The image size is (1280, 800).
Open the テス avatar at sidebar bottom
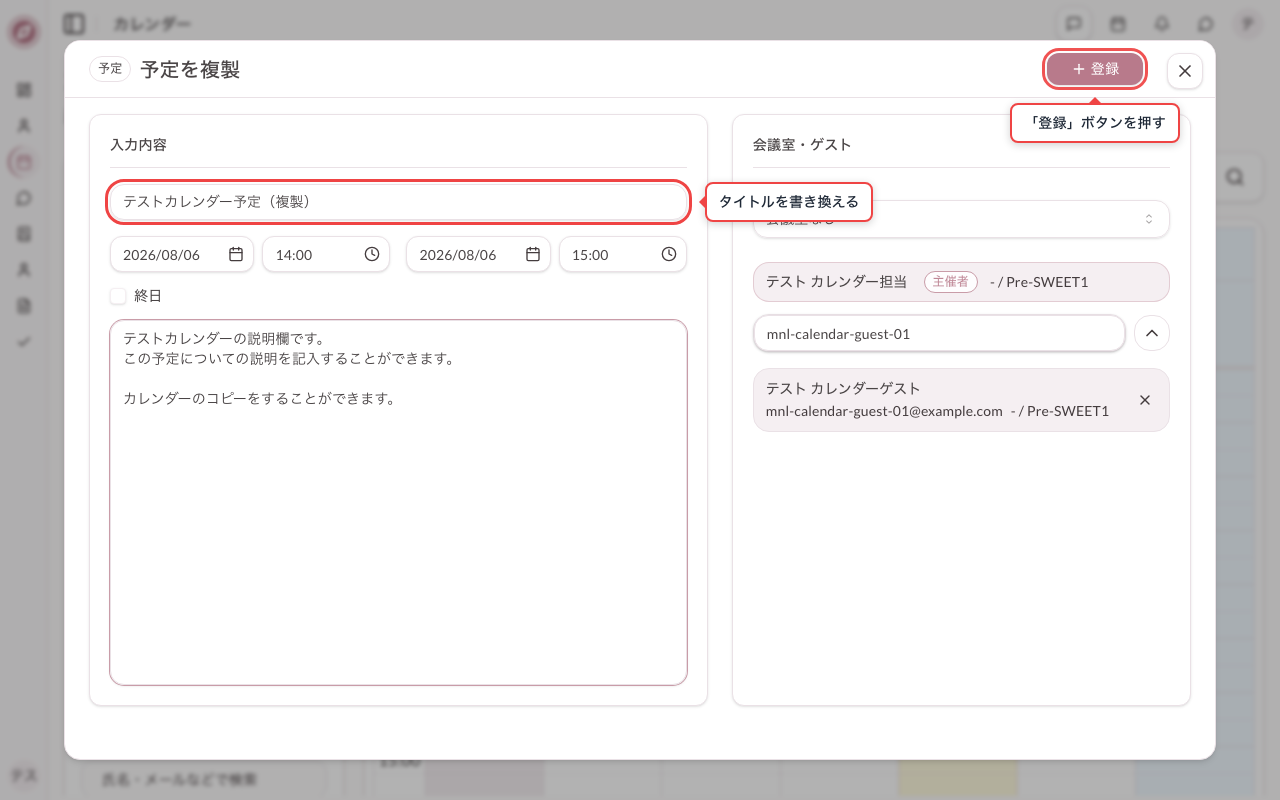point(24,774)
